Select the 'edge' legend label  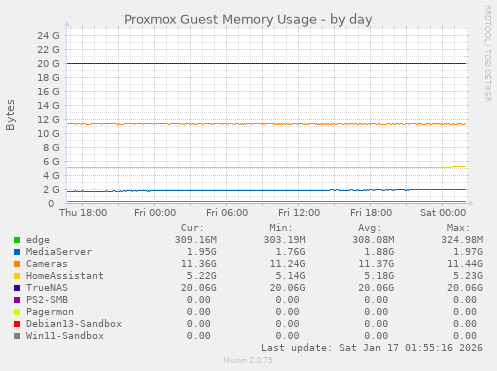38,240
